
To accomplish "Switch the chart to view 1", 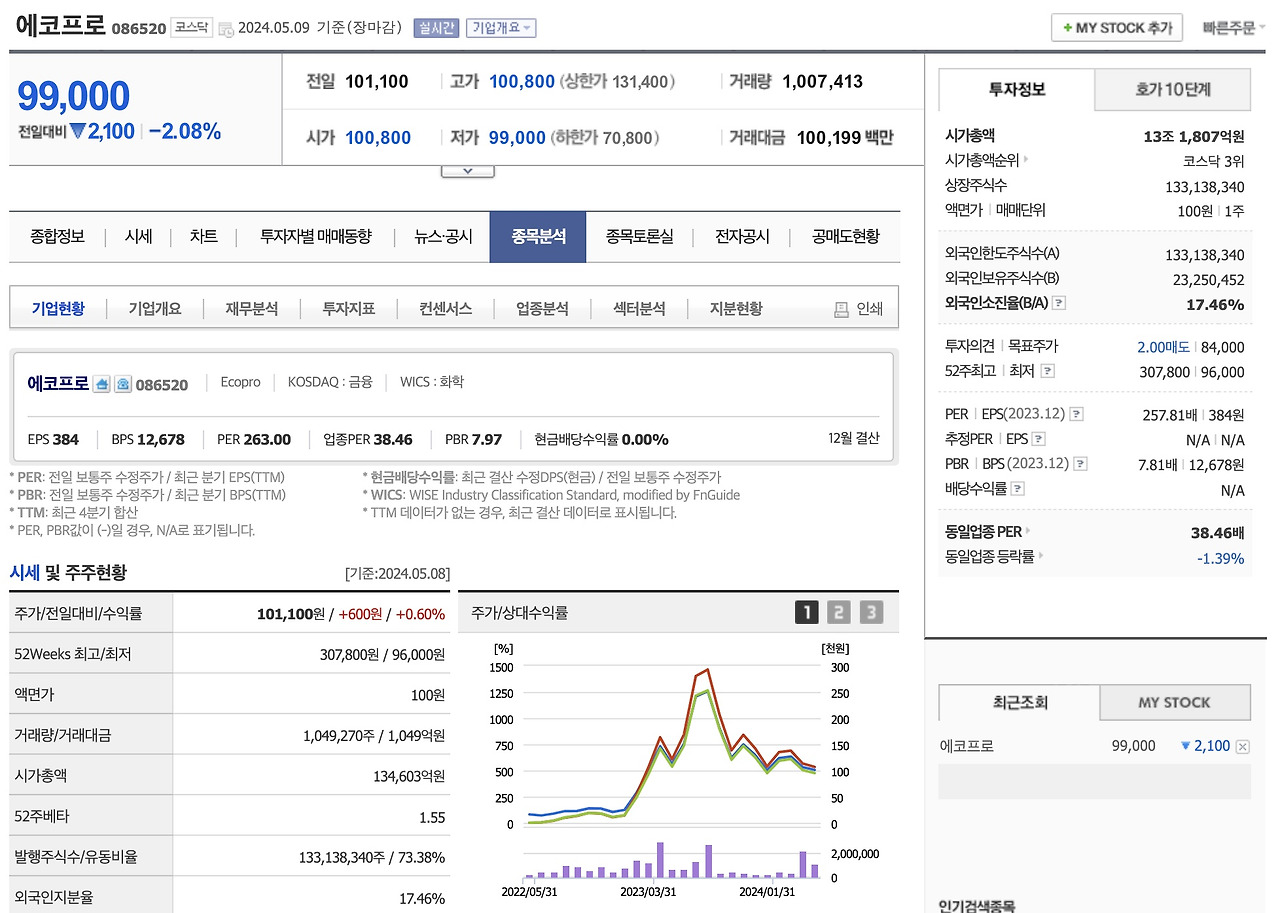I will click(x=806, y=612).
